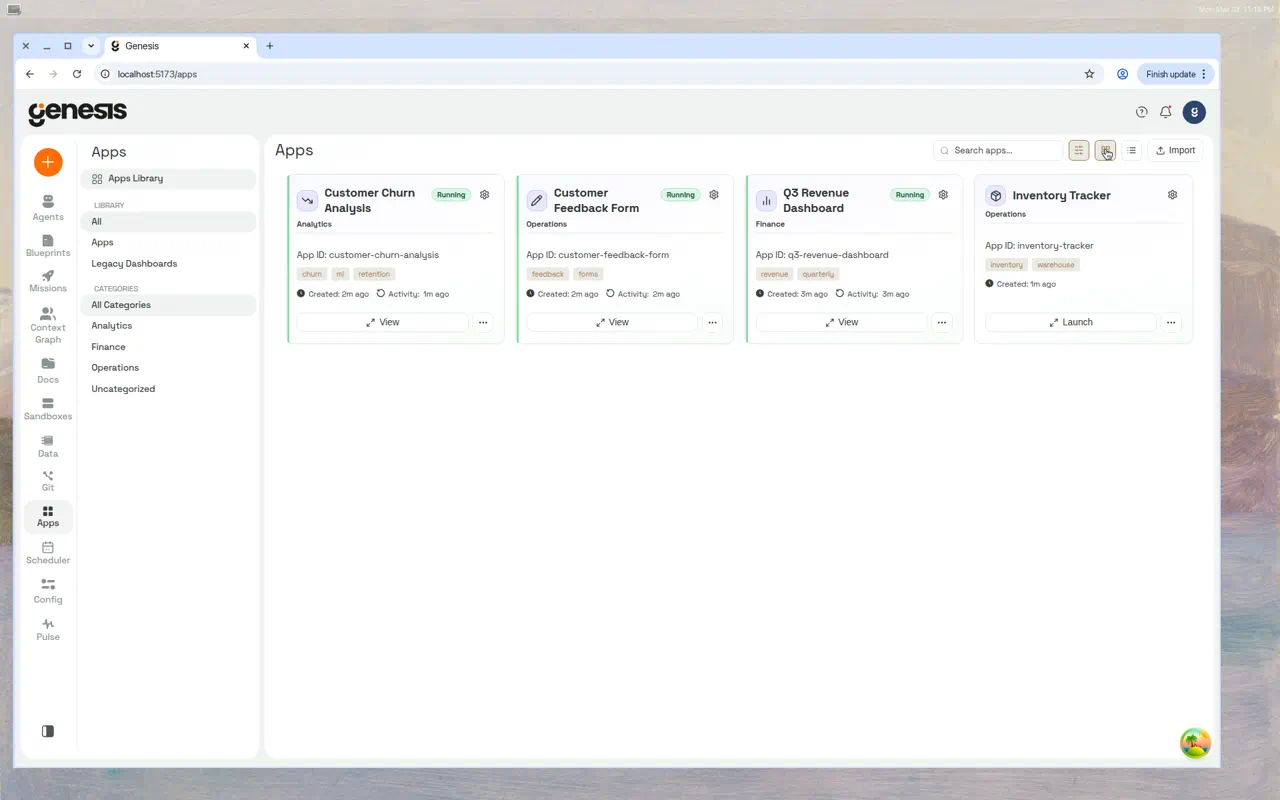The height and width of the screenshot is (800, 1280).
Task: Click the Import button
Action: (x=1175, y=150)
